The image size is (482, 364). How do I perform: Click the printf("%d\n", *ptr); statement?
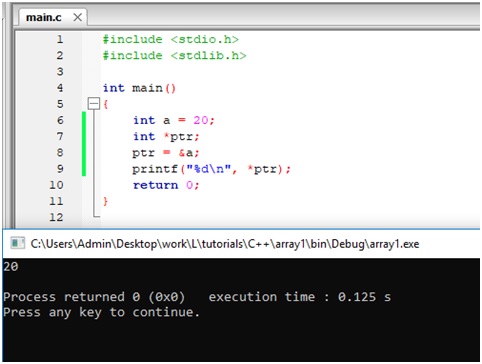[x=211, y=169]
